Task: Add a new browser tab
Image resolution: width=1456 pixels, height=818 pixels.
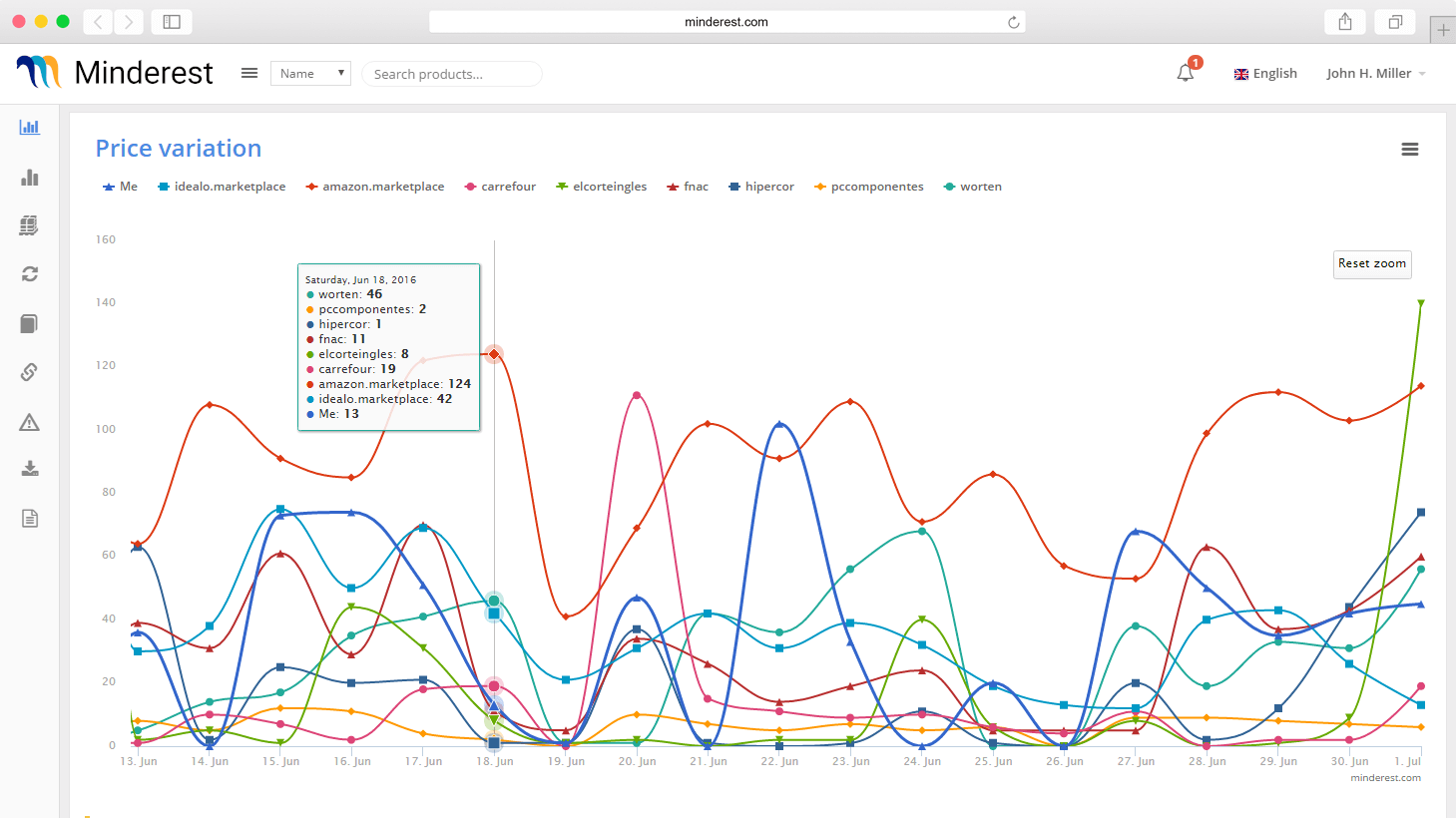Action: (x=1443, y=30)
